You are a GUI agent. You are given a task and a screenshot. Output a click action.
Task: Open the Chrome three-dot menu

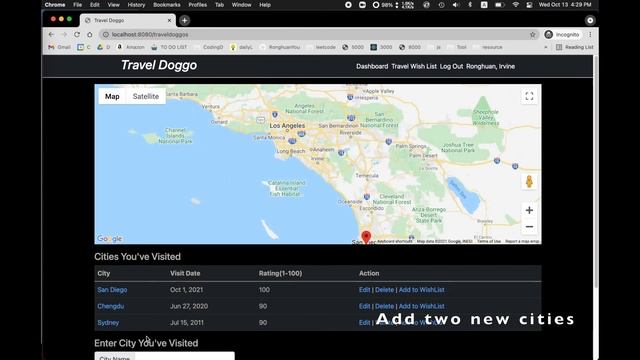[x=590, y=35]
